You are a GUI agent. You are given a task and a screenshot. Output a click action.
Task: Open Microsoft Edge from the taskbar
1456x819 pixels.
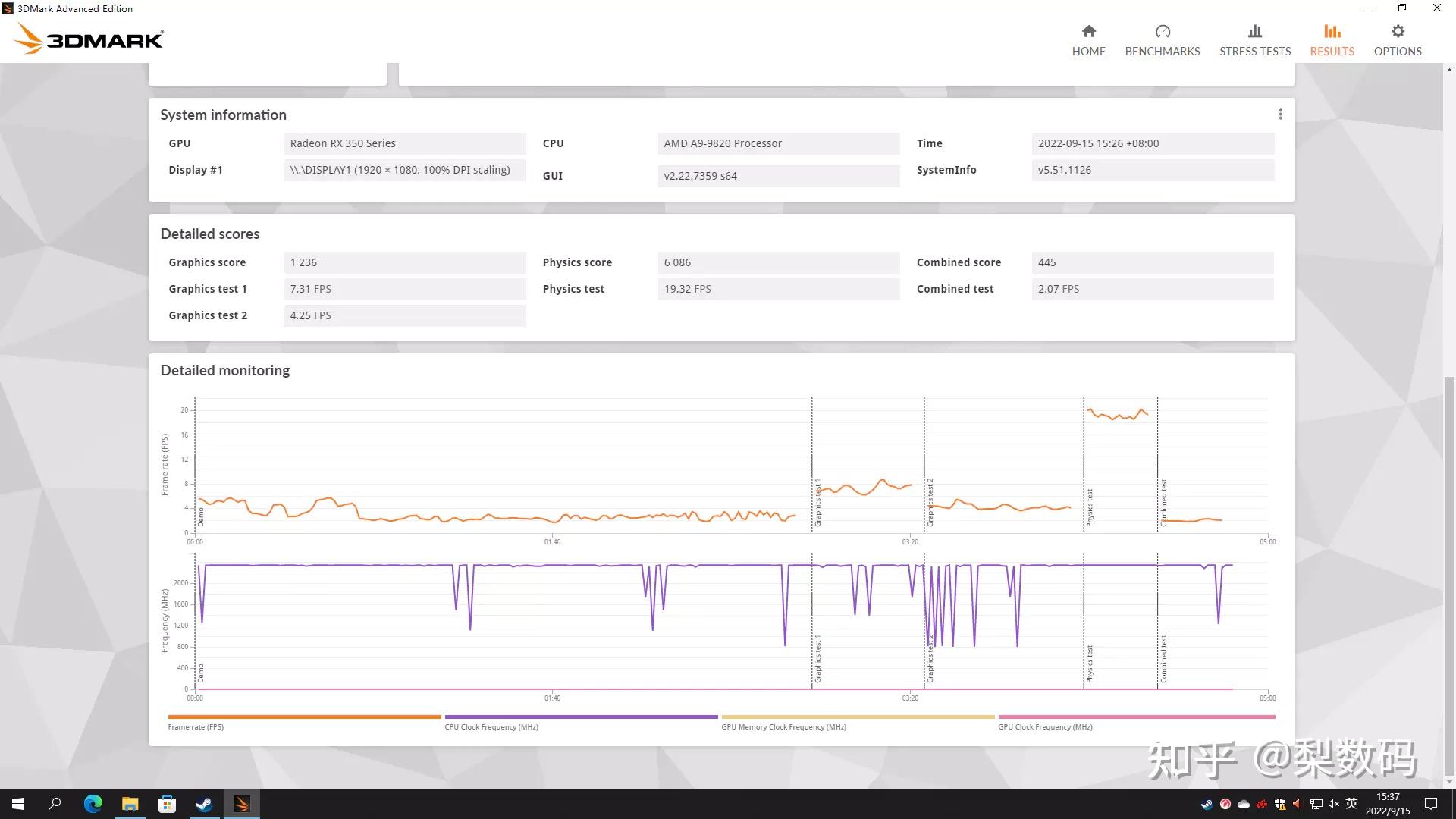[x=93, y=804]
